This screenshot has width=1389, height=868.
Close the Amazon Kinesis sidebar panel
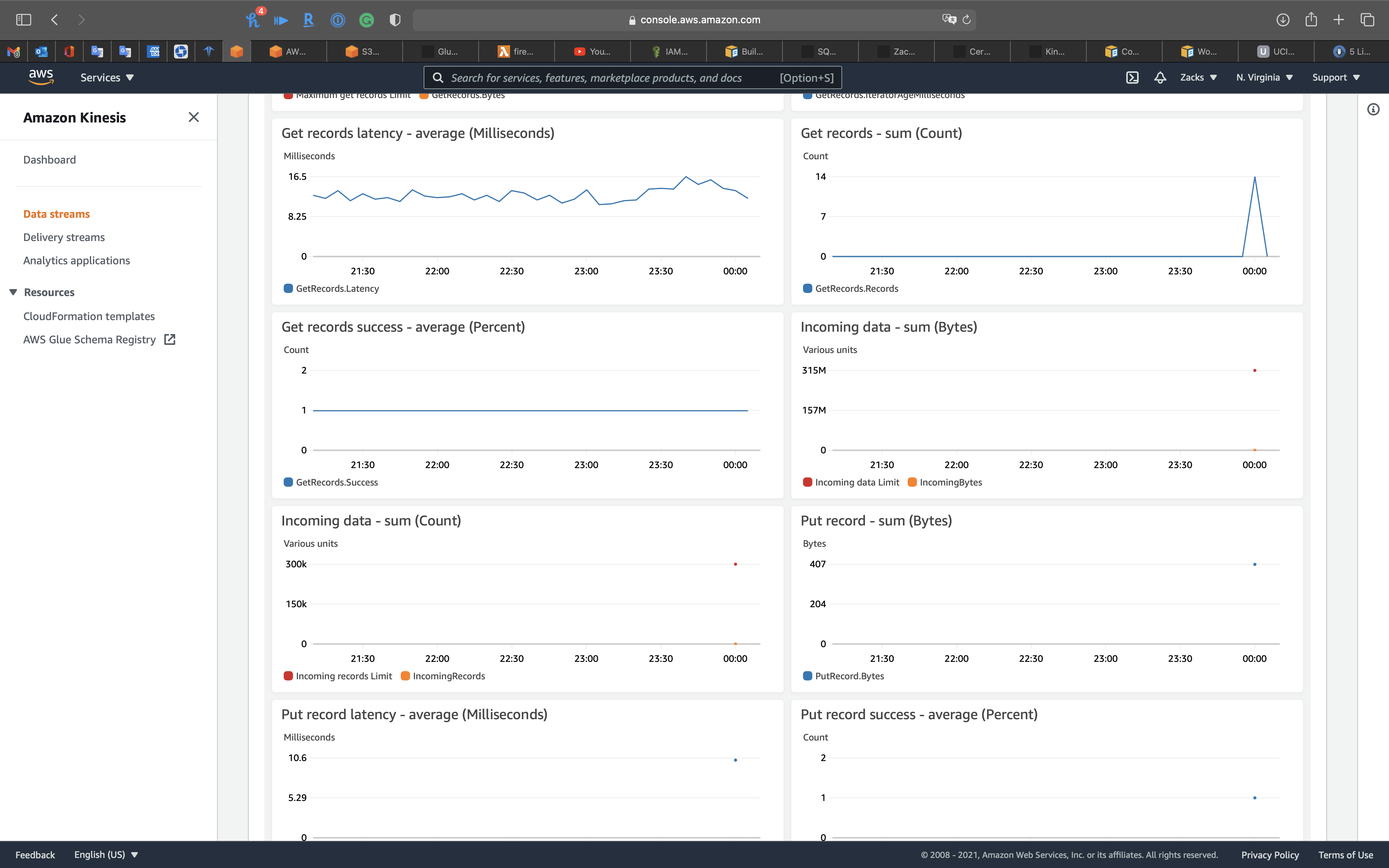tap(193, 117)
